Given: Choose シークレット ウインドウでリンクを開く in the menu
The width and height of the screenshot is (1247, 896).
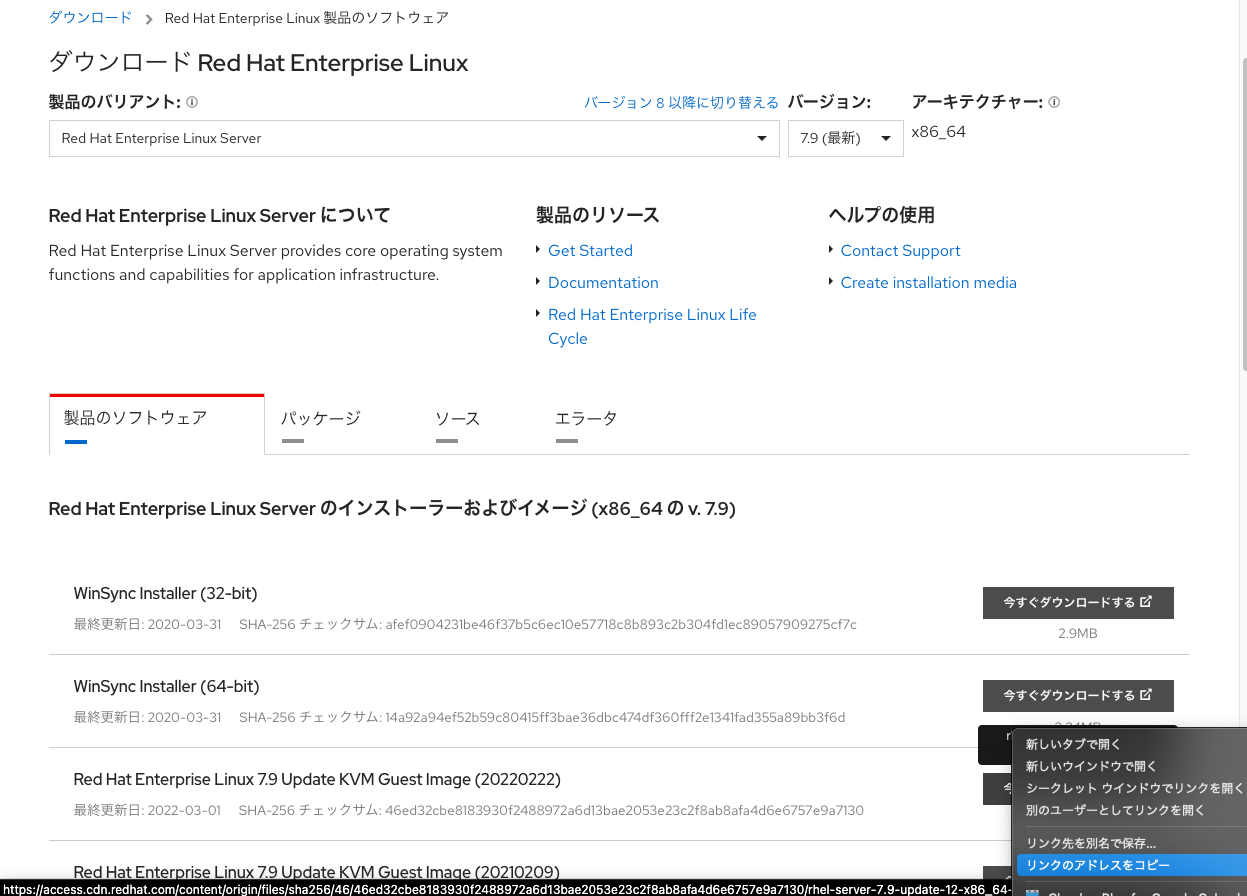Looking at the screenshot, I should pyautogui.click(x=1134, y=788).
